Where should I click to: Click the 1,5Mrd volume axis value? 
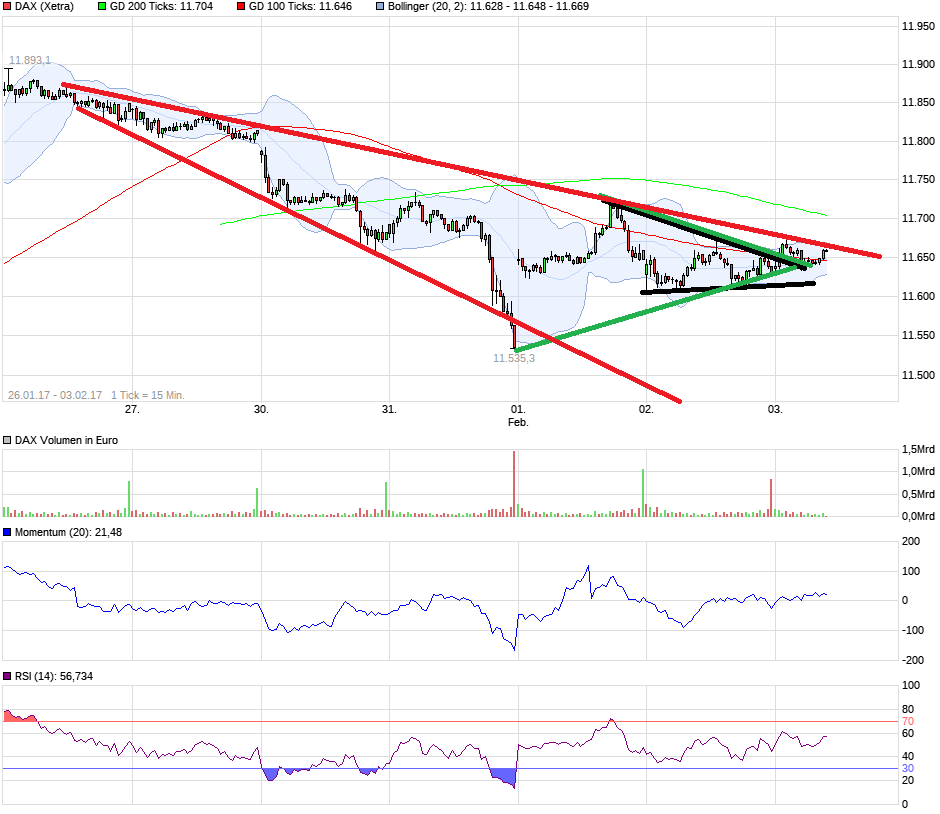click(918, 449)
